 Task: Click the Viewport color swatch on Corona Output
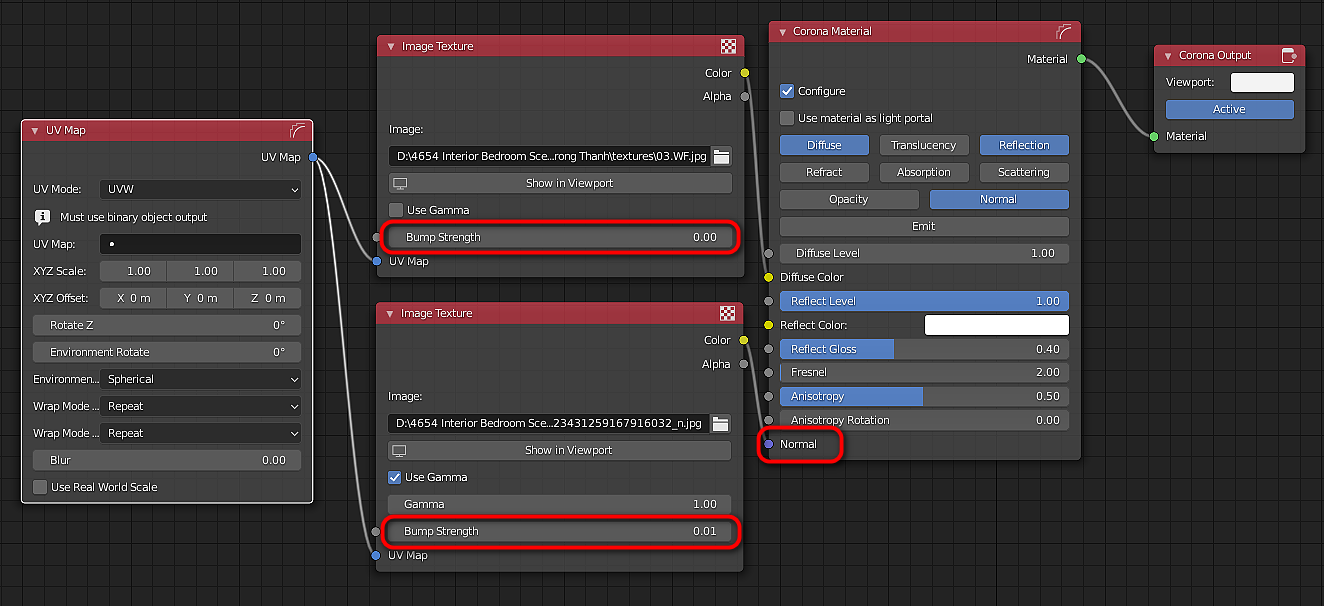tap(1262, 82)
